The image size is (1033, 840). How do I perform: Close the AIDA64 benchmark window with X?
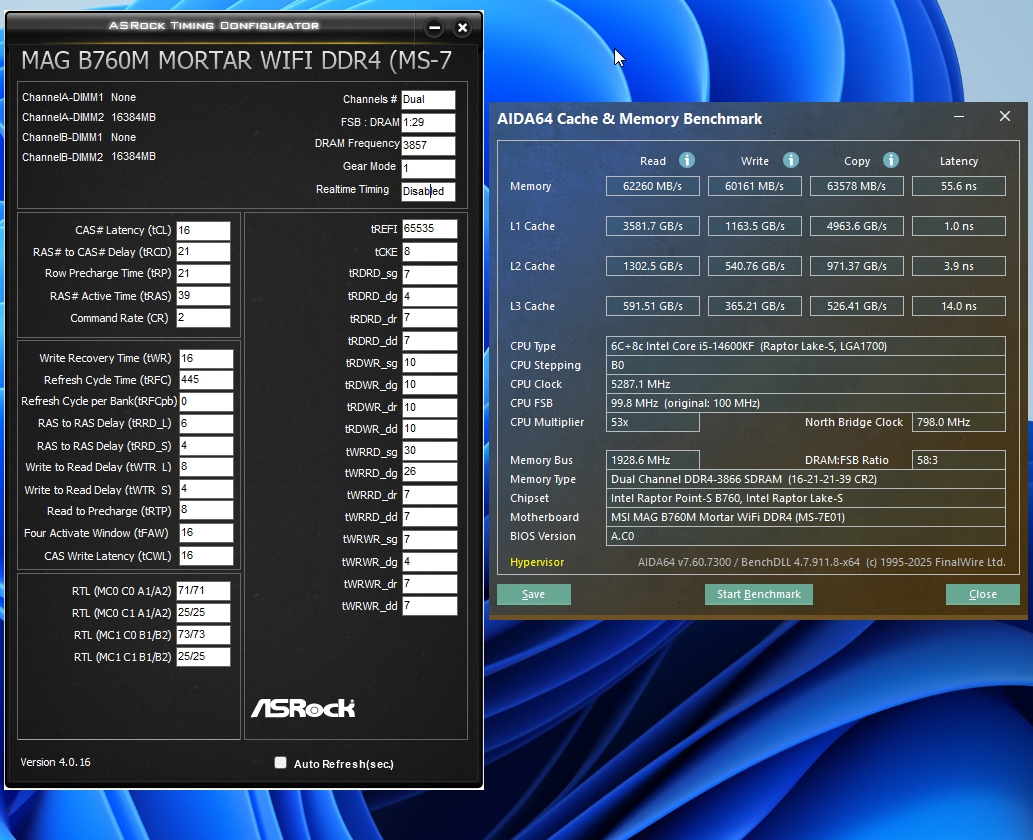click(x=1005, y=117)
